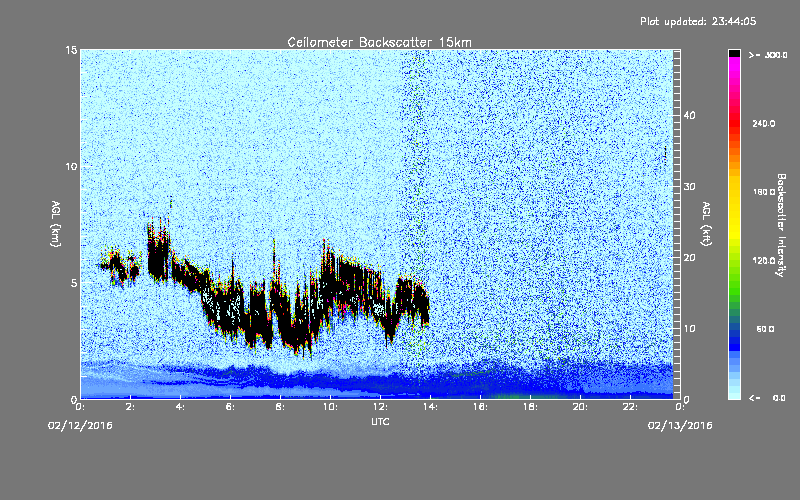
Task: Click the 10: hour tick label on x-axis
Action: 330,407
